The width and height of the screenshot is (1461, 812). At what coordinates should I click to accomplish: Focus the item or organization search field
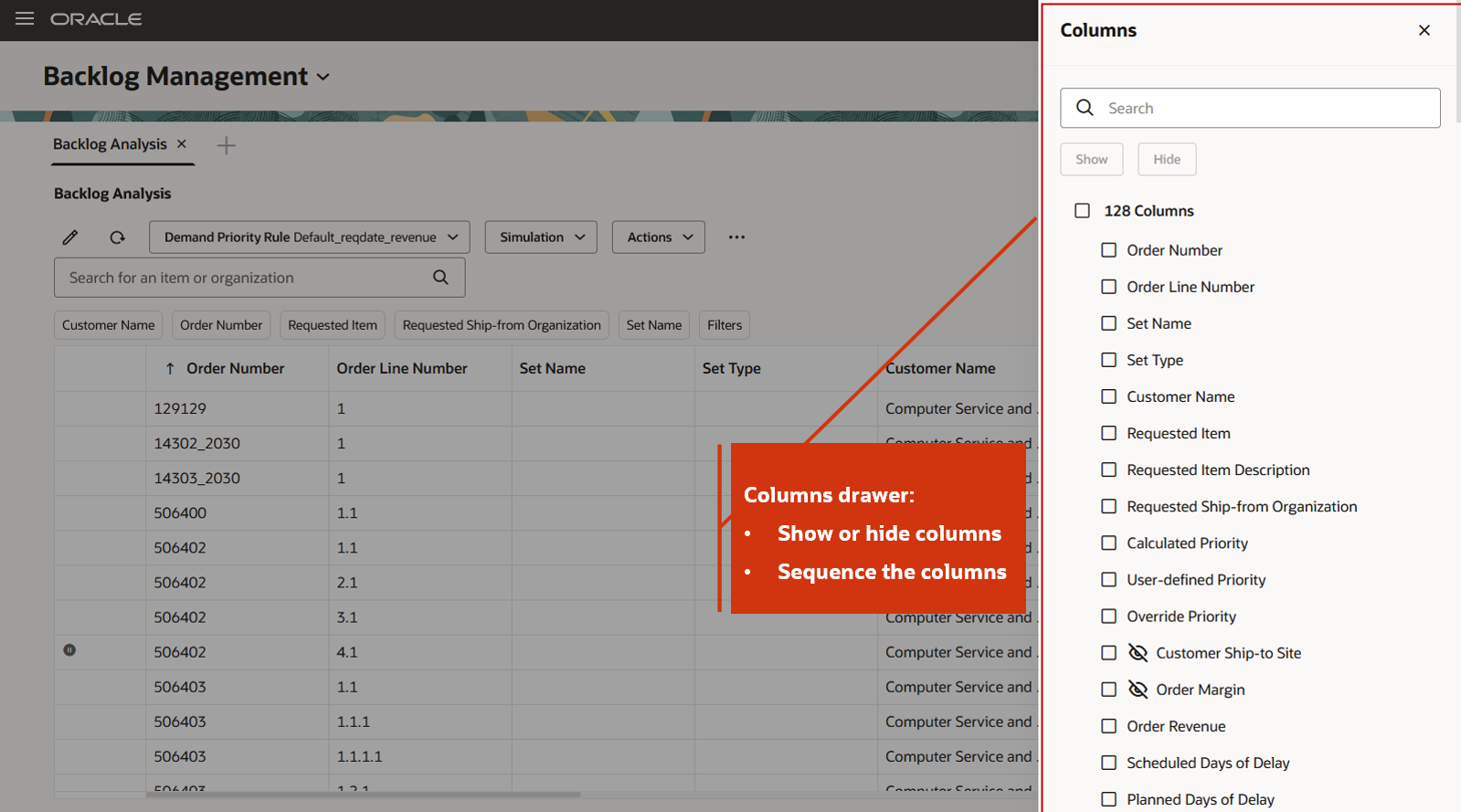[259, 278]
